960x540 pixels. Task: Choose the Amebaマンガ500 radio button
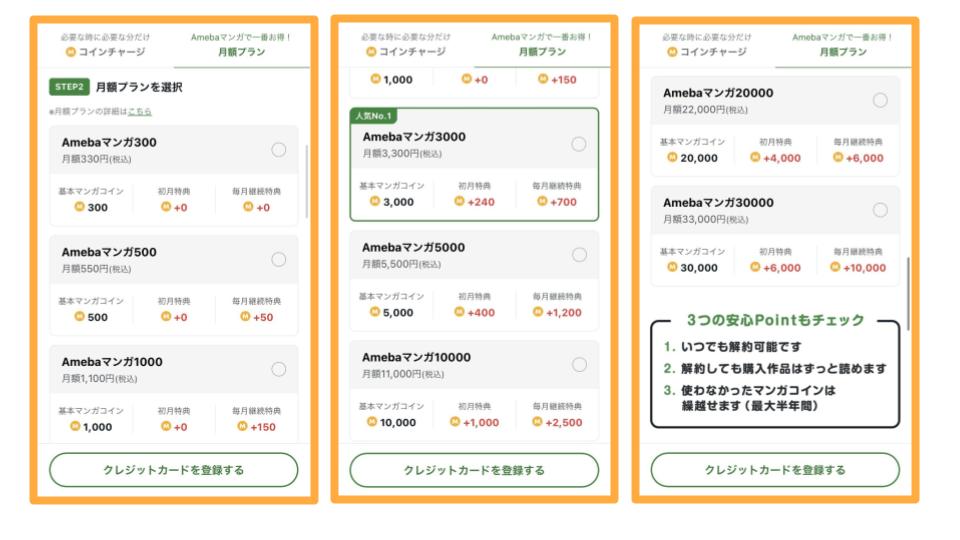coord(278,260)
